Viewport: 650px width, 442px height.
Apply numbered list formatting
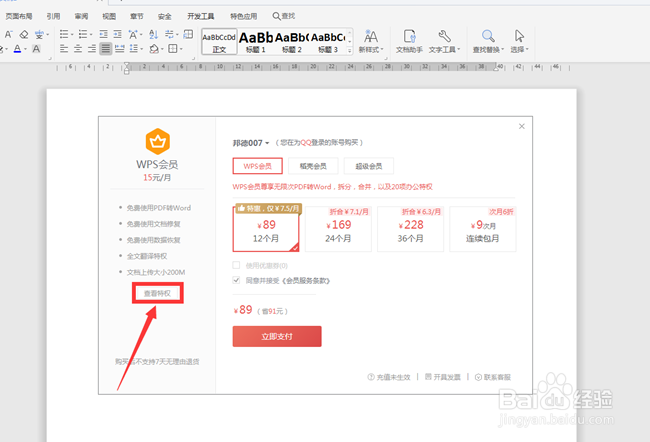pos(83,34)
